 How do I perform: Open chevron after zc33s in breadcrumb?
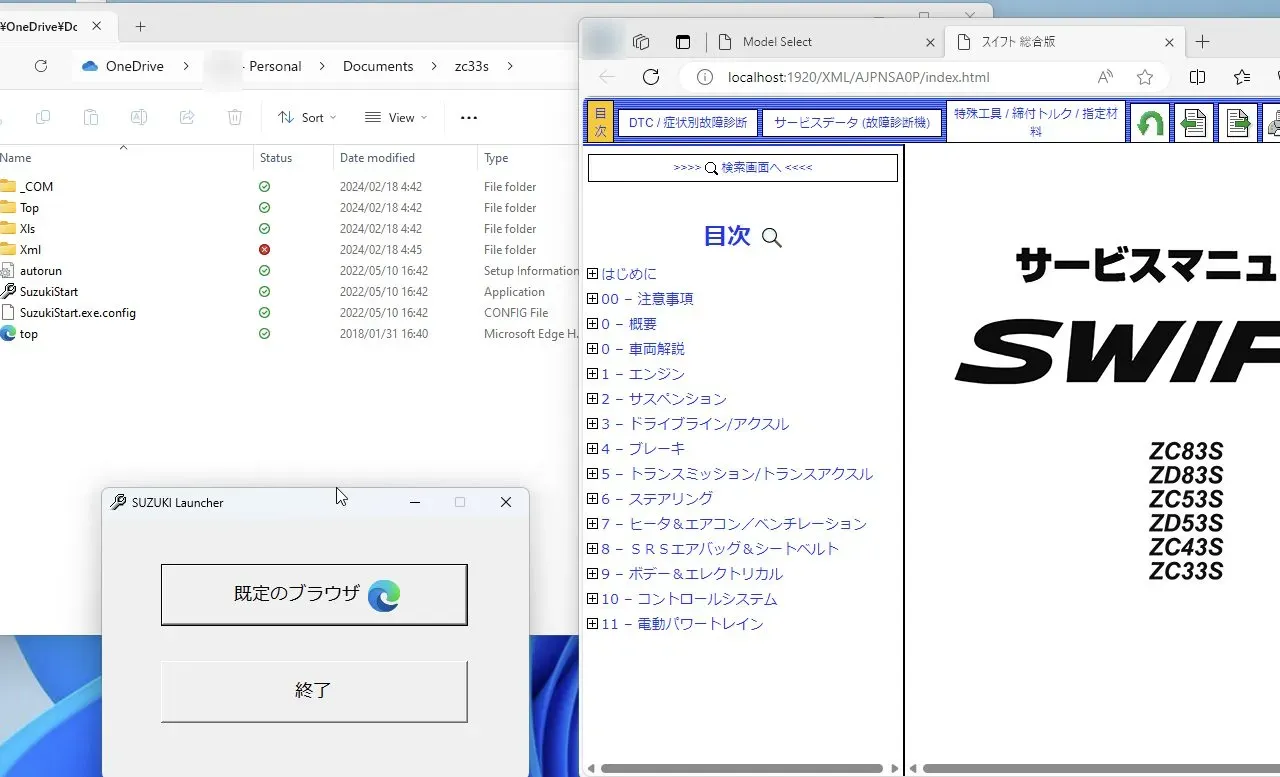click(510, 66)
